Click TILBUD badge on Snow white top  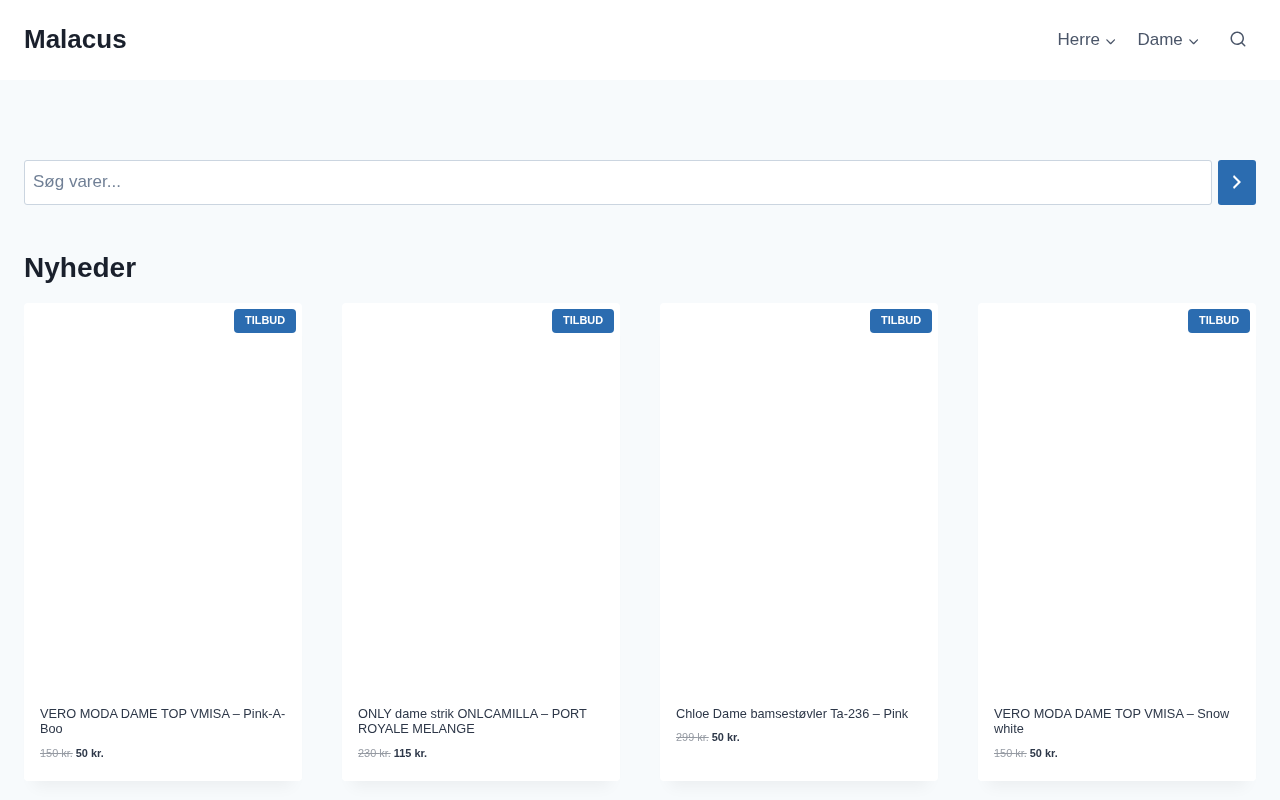coord(1219,321)
